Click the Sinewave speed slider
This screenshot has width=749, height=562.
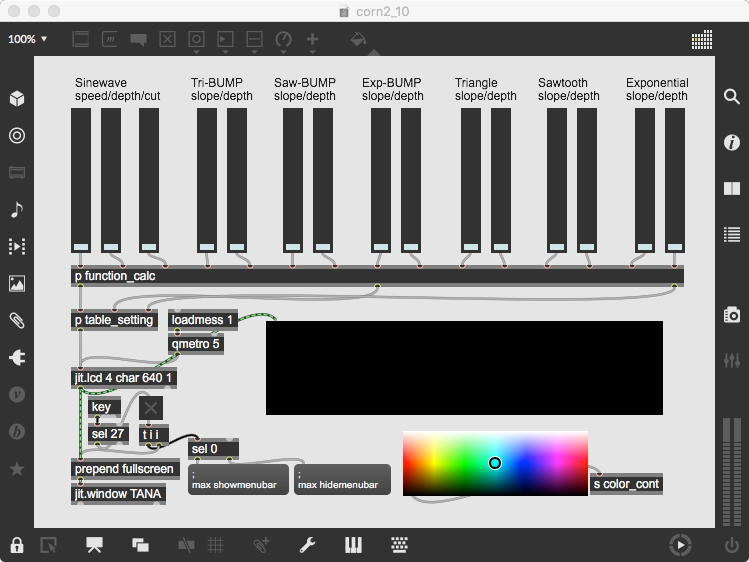click(x=81, y=180)
